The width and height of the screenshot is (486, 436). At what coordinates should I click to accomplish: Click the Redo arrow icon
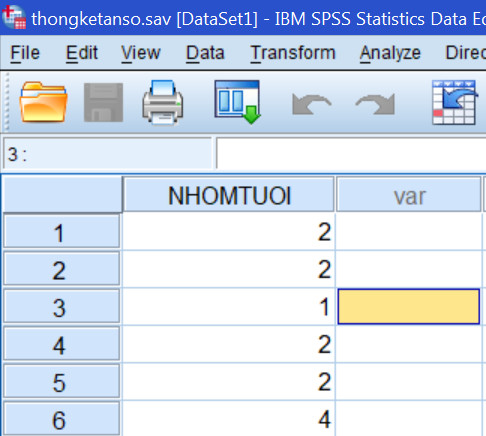[375, 104]
